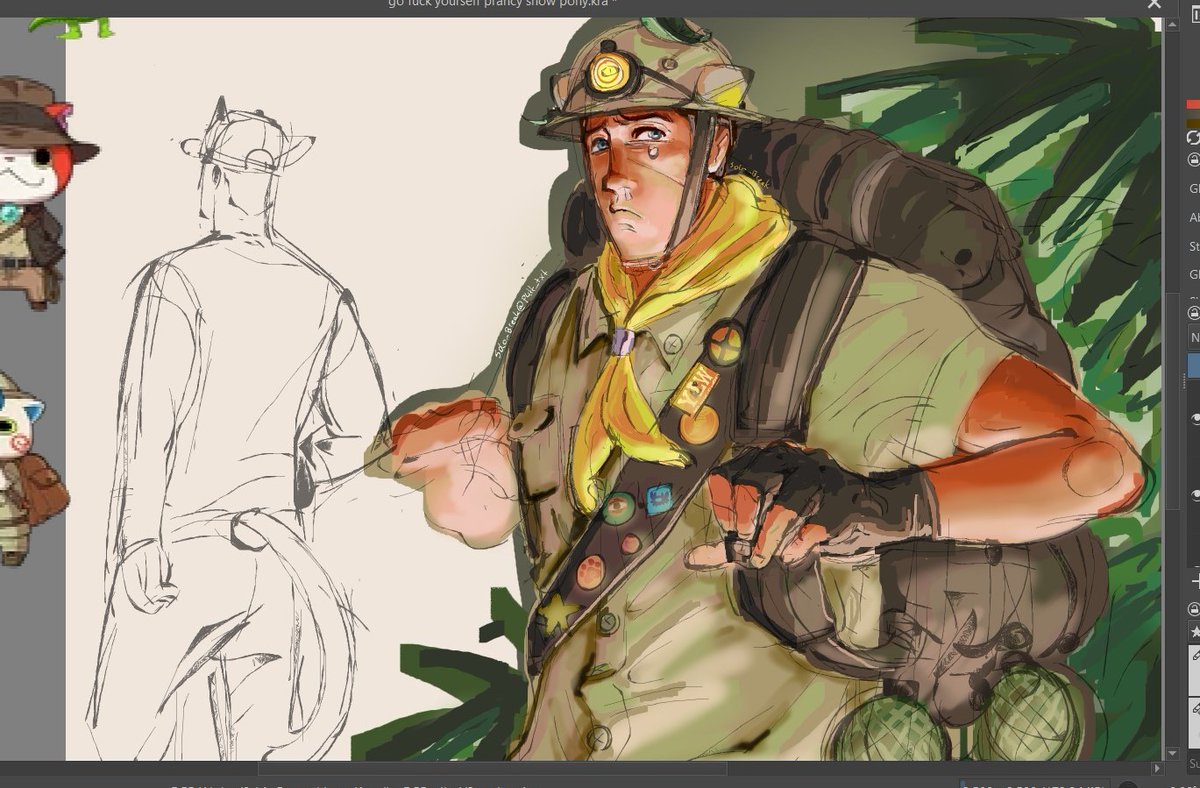Click the vertical scrollbar up arrow
Screen dimensions: 1200x788
coord(1172,24)
